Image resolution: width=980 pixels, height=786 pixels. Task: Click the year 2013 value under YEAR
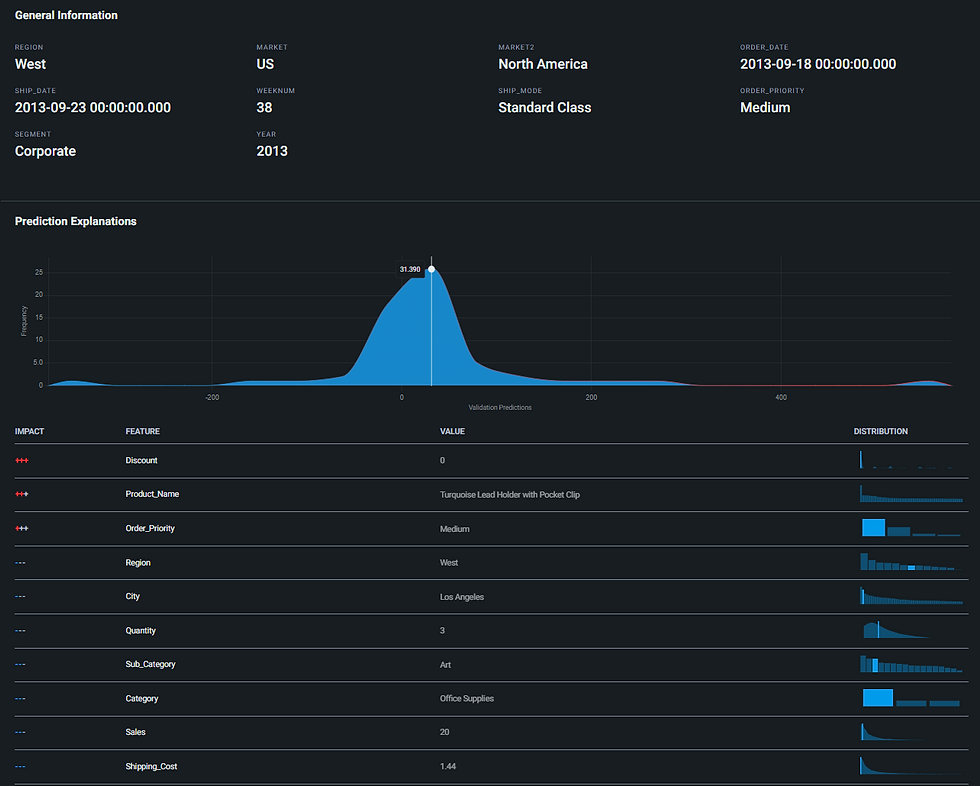pyautogui.click(x=272, y=151)
